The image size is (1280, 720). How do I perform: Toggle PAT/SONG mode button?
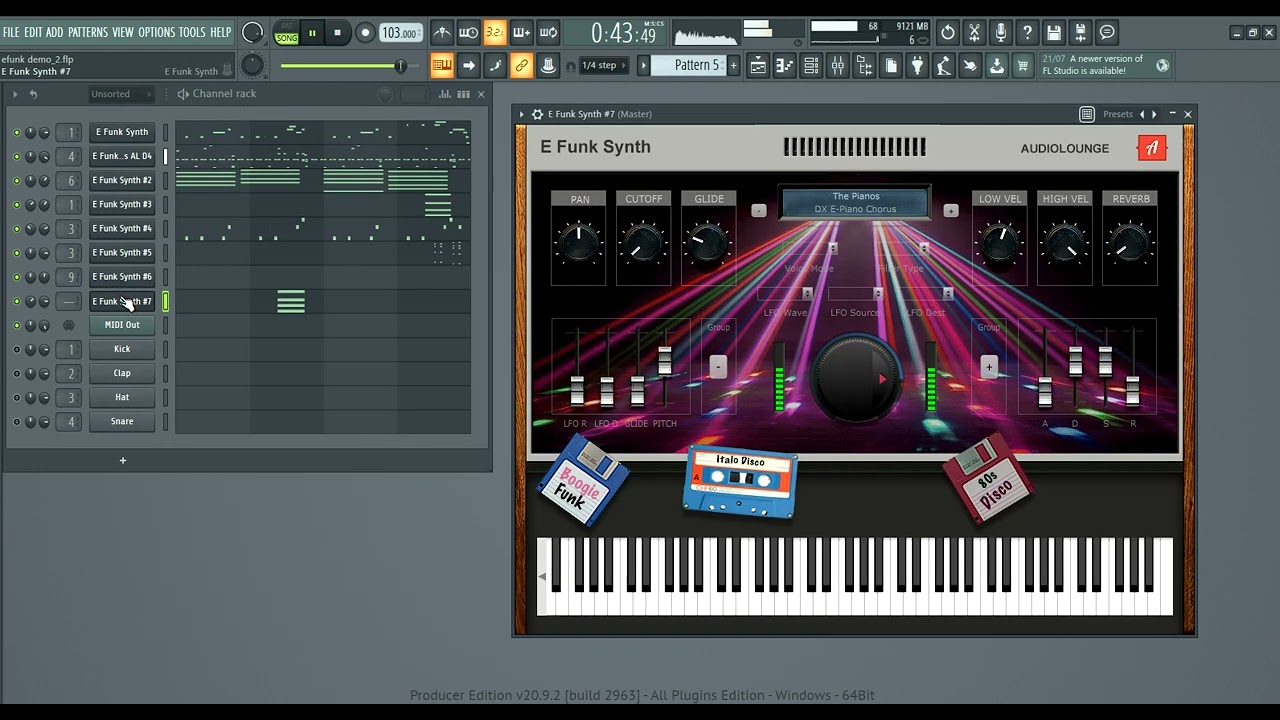(x=287, y=33)
